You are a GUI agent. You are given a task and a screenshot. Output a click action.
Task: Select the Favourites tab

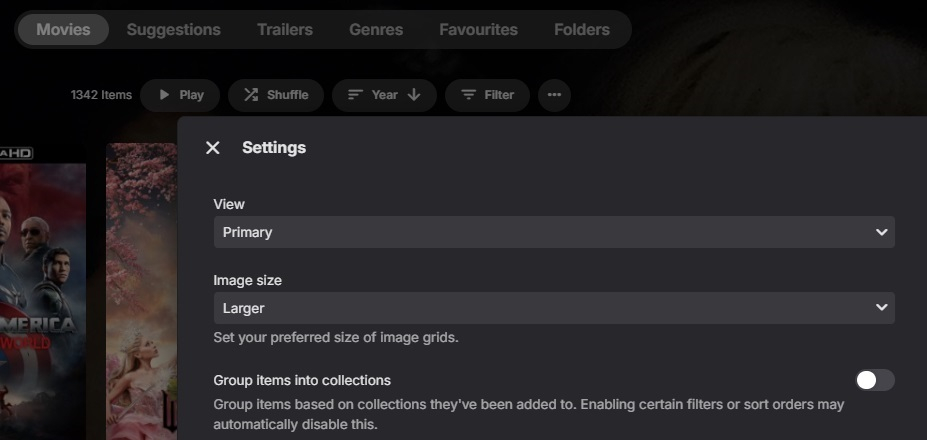point(478,29)
